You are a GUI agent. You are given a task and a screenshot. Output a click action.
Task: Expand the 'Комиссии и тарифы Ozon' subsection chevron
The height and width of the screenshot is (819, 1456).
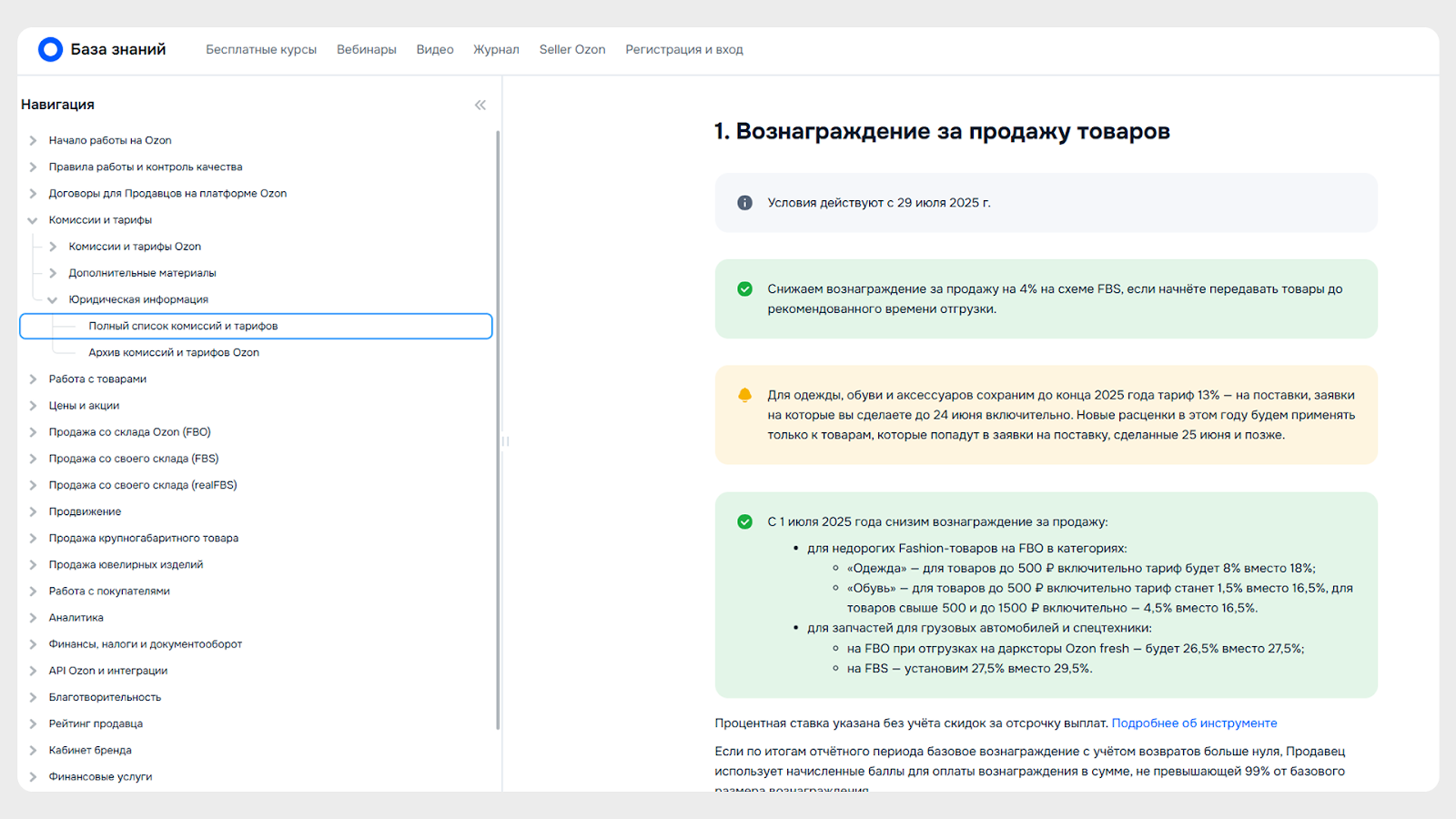pos(53,247)
